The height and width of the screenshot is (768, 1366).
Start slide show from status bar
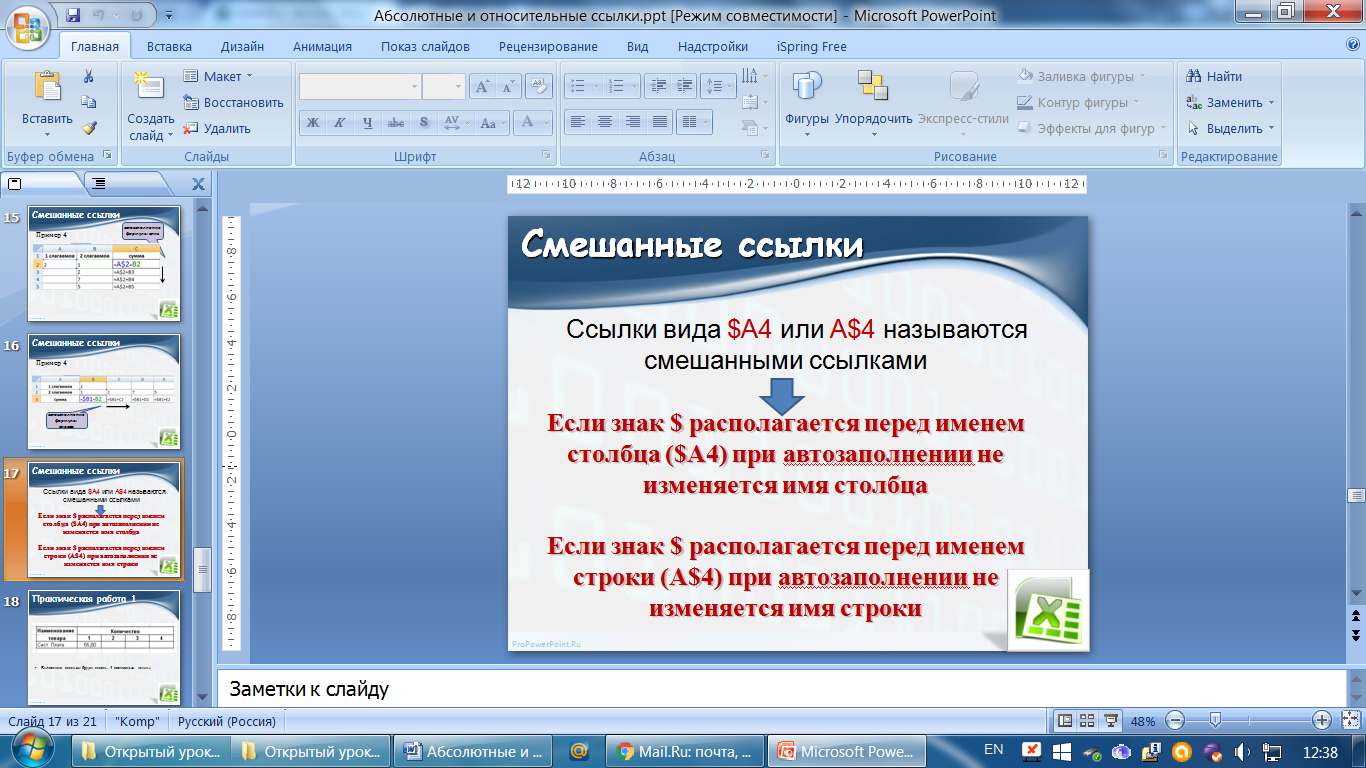click(1110, 721)
